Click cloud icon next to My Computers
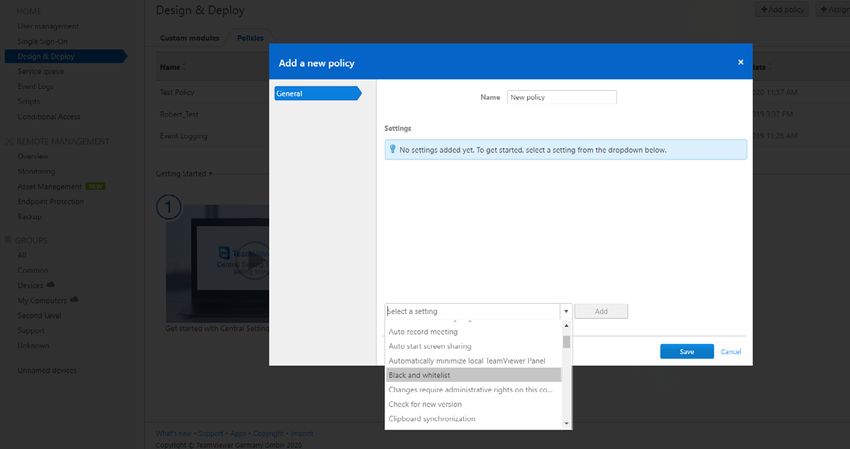 pos(74,299)
